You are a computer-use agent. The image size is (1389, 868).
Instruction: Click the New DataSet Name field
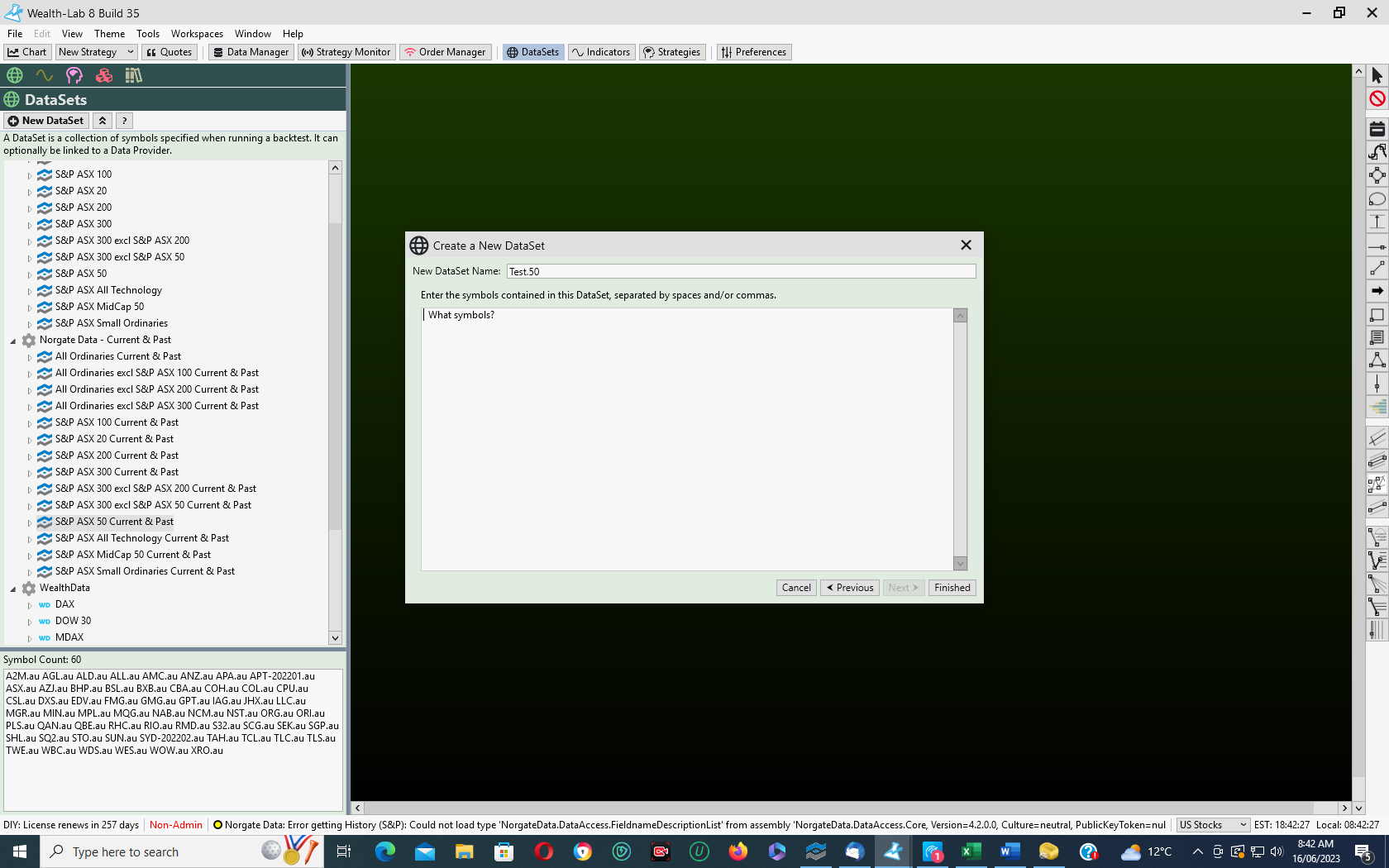click(741, 271)
